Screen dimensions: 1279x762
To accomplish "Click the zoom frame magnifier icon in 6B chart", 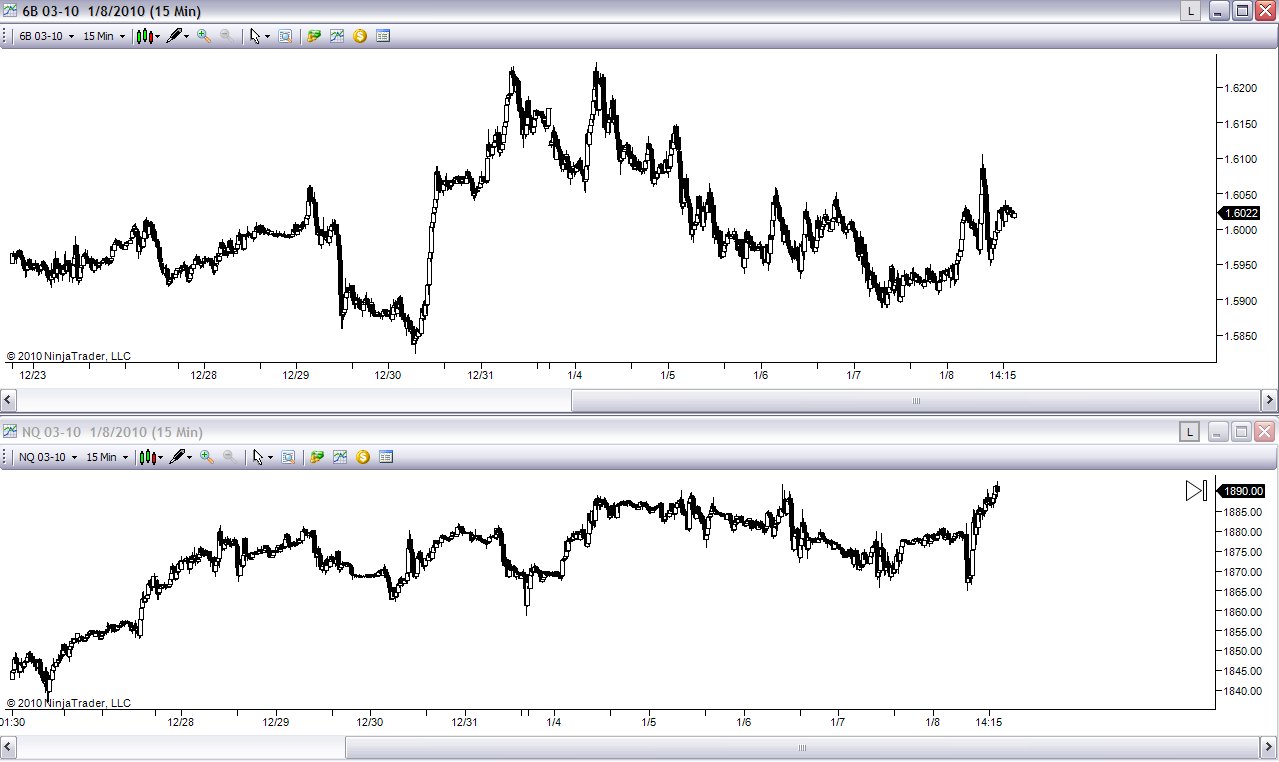I will 285,36.
